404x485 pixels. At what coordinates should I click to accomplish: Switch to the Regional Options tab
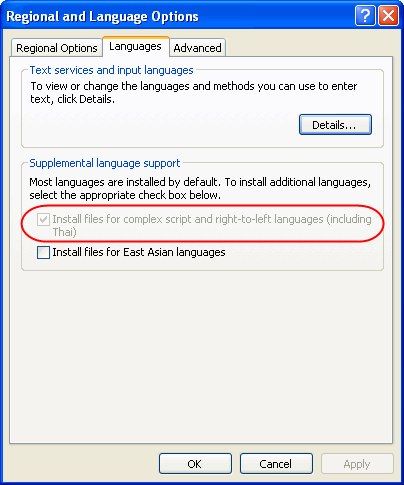pos(57,48)
